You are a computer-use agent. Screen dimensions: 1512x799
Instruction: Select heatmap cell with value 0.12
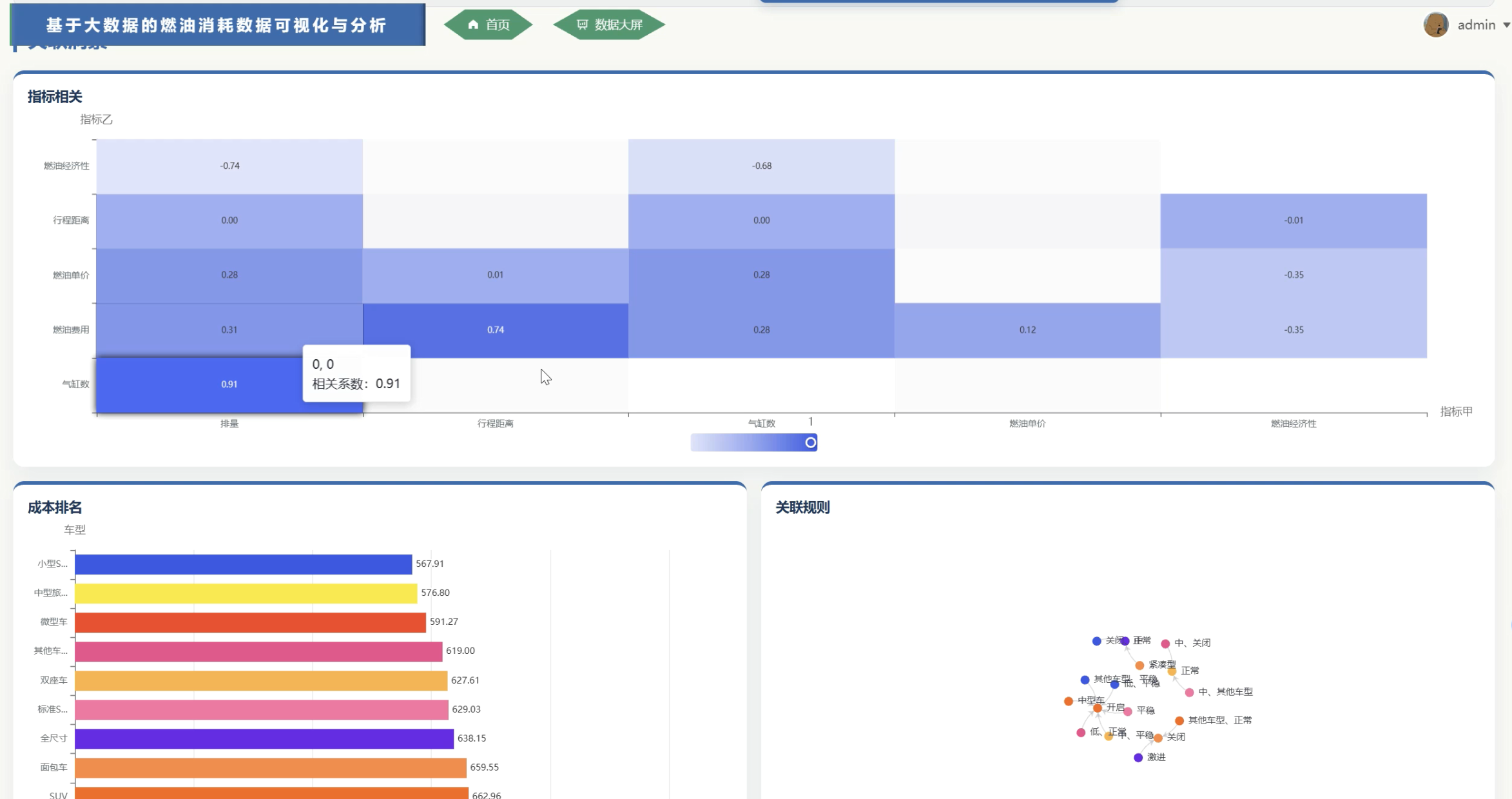1027,330
